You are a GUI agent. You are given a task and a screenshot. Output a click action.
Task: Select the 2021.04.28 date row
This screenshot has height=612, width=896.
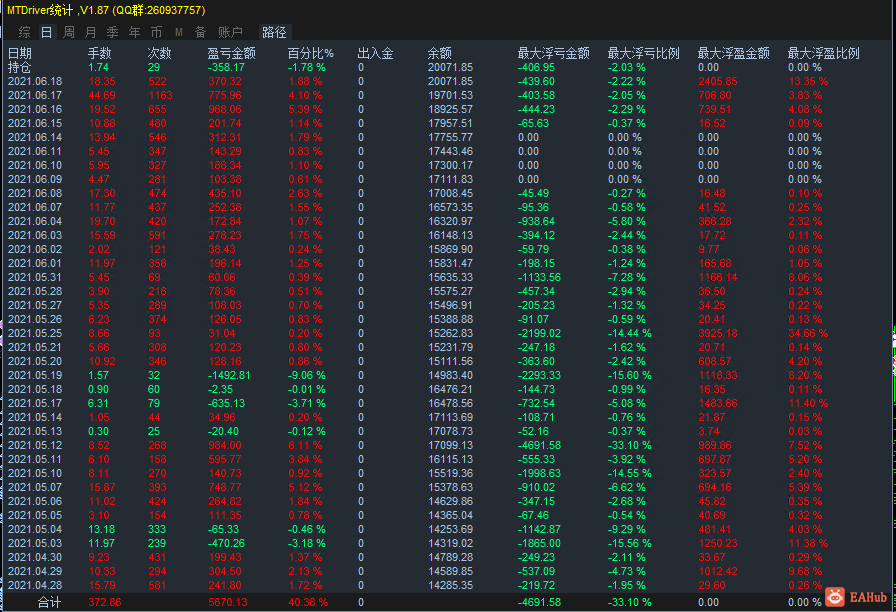pyautogui.click(x=35, y=586)
